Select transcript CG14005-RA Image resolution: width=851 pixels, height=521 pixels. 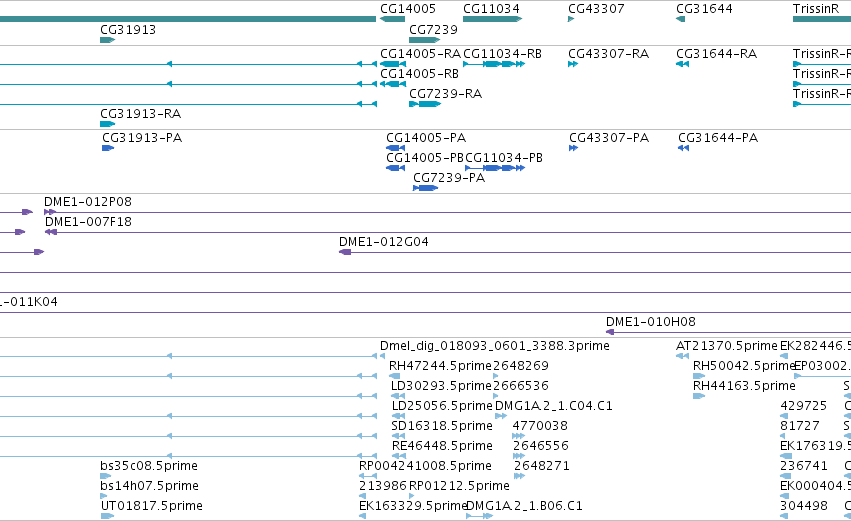[x=393, y=64]
